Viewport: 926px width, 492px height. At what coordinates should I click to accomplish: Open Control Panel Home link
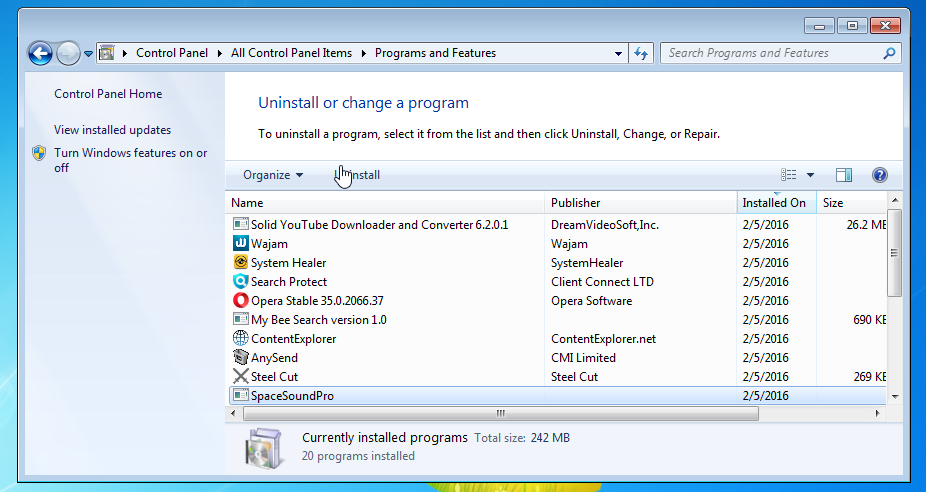click(x=108, y=94)
